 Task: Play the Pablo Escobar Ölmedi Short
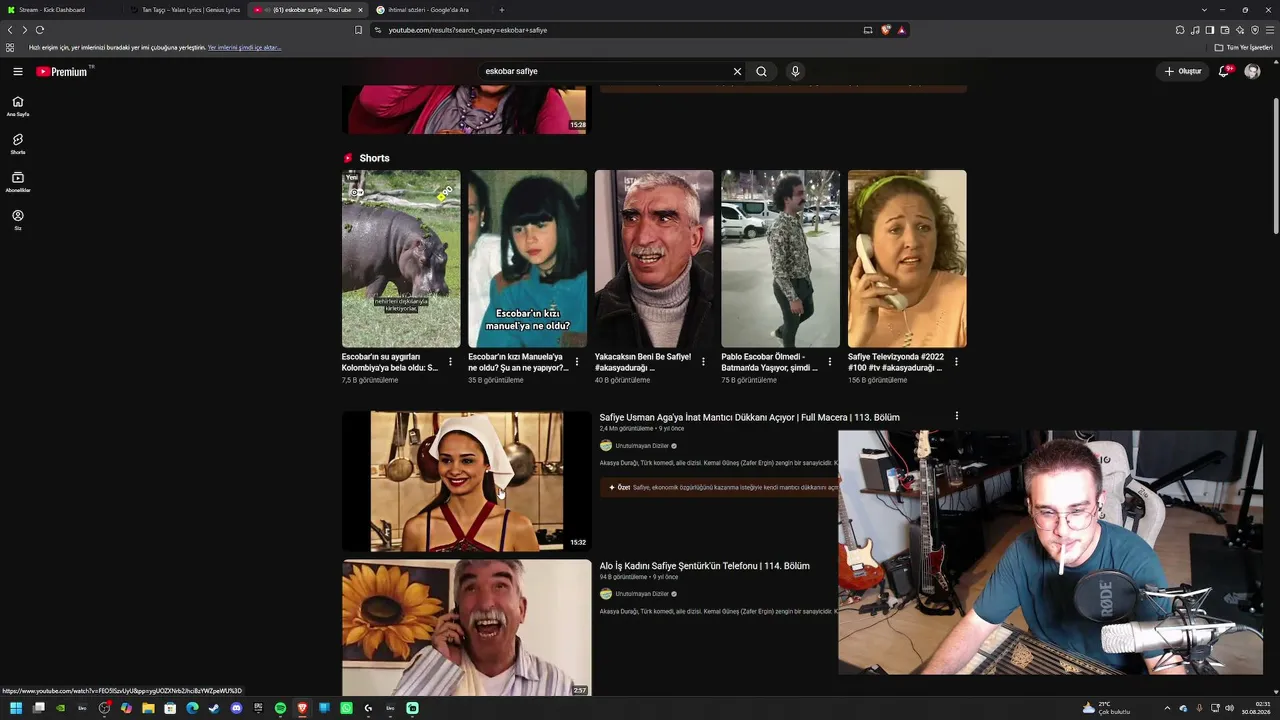pos(780,259)
